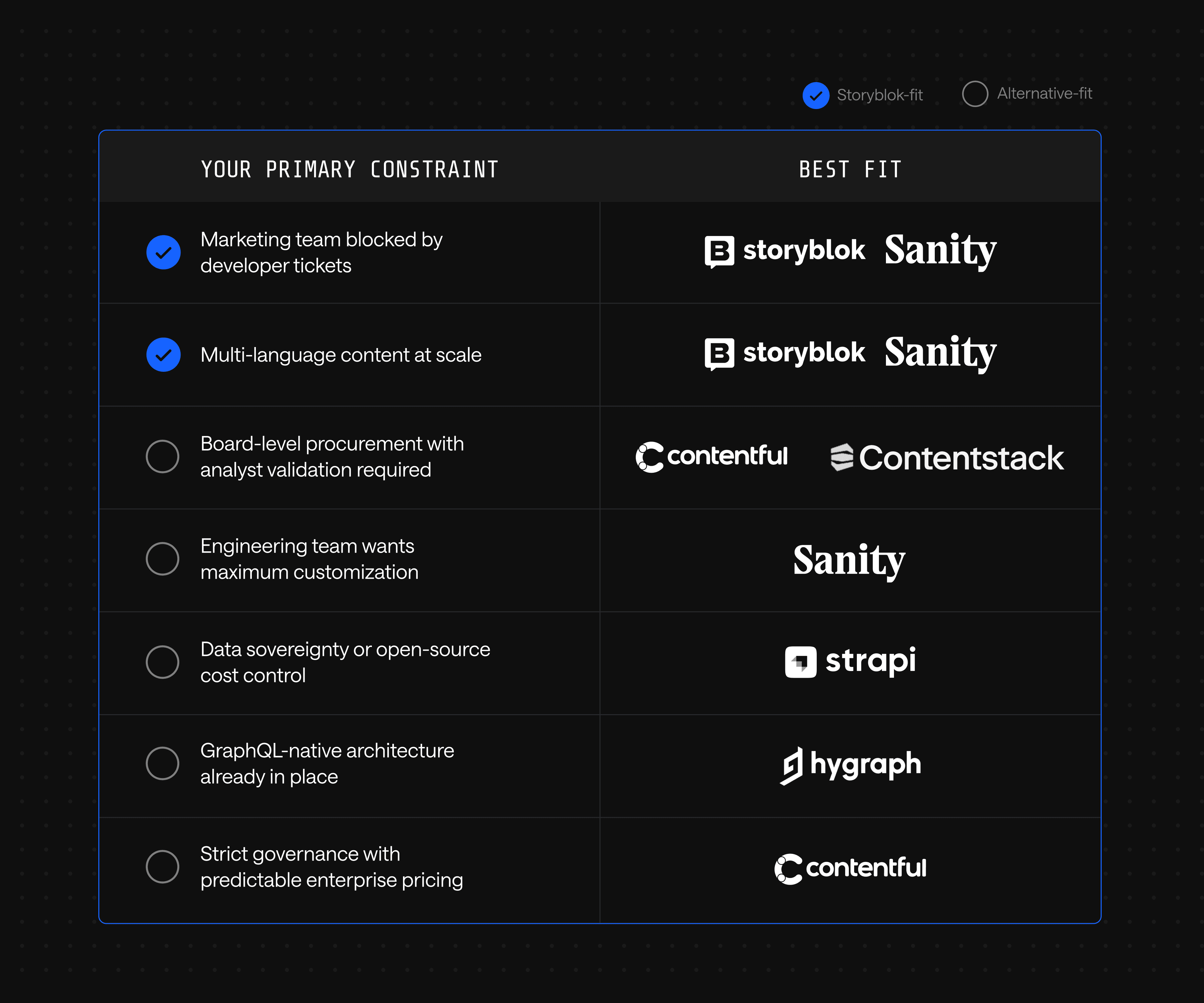Click the Hygraph logo
The width and height of the screenshot is (1204, 1003).
click(850, 765)
